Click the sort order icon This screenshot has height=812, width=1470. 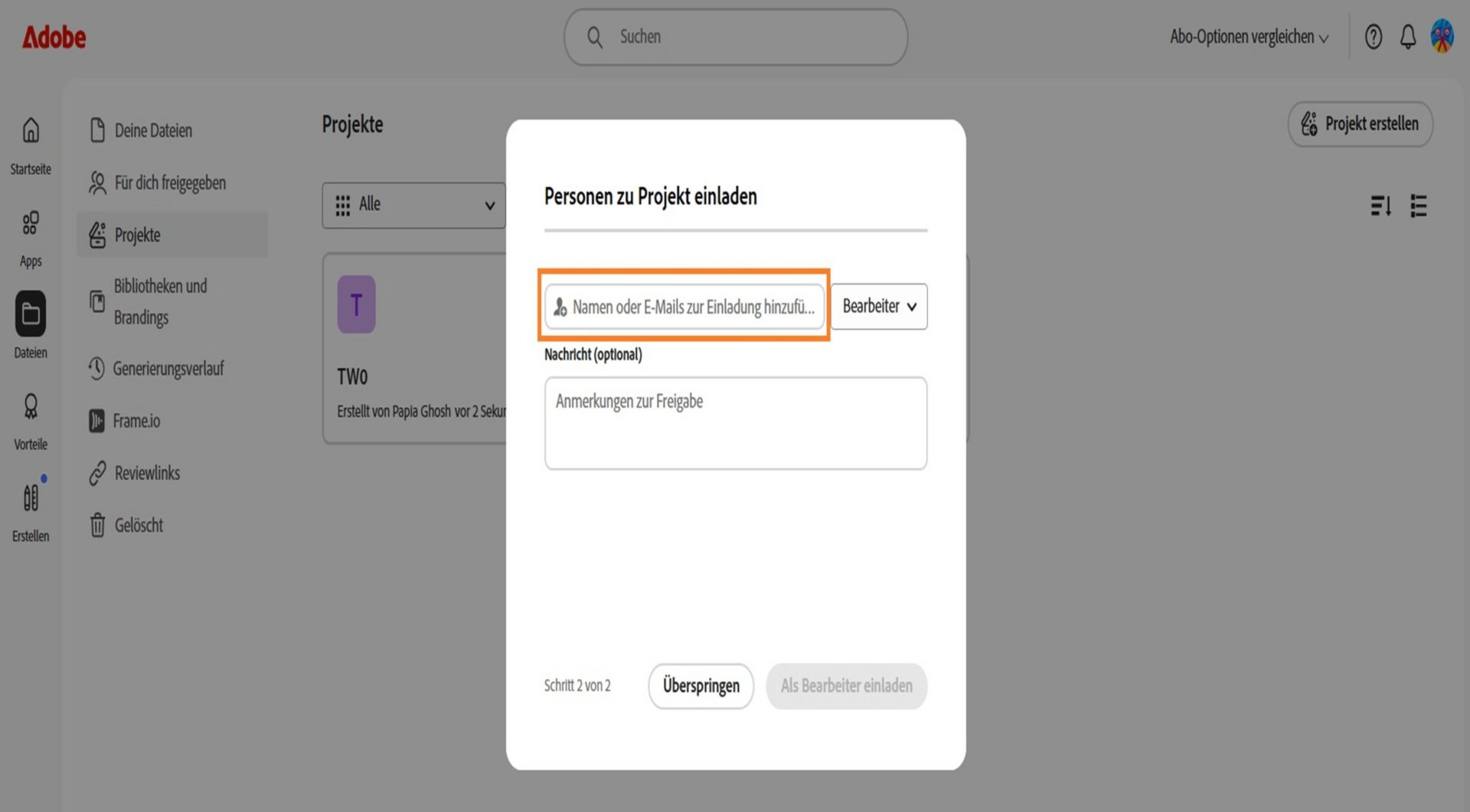[x=1380, y=205]
